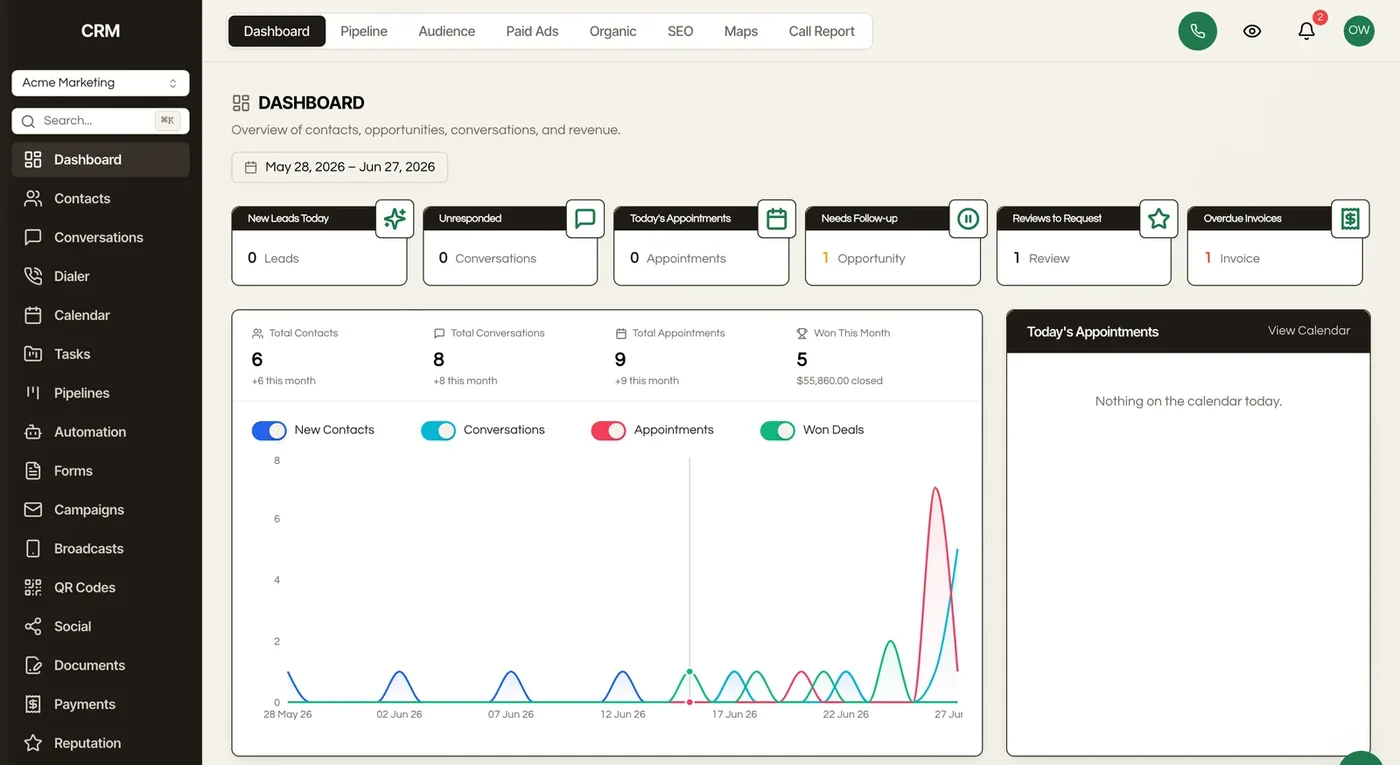Toggle the Appointments chart series

click(608, 430)
